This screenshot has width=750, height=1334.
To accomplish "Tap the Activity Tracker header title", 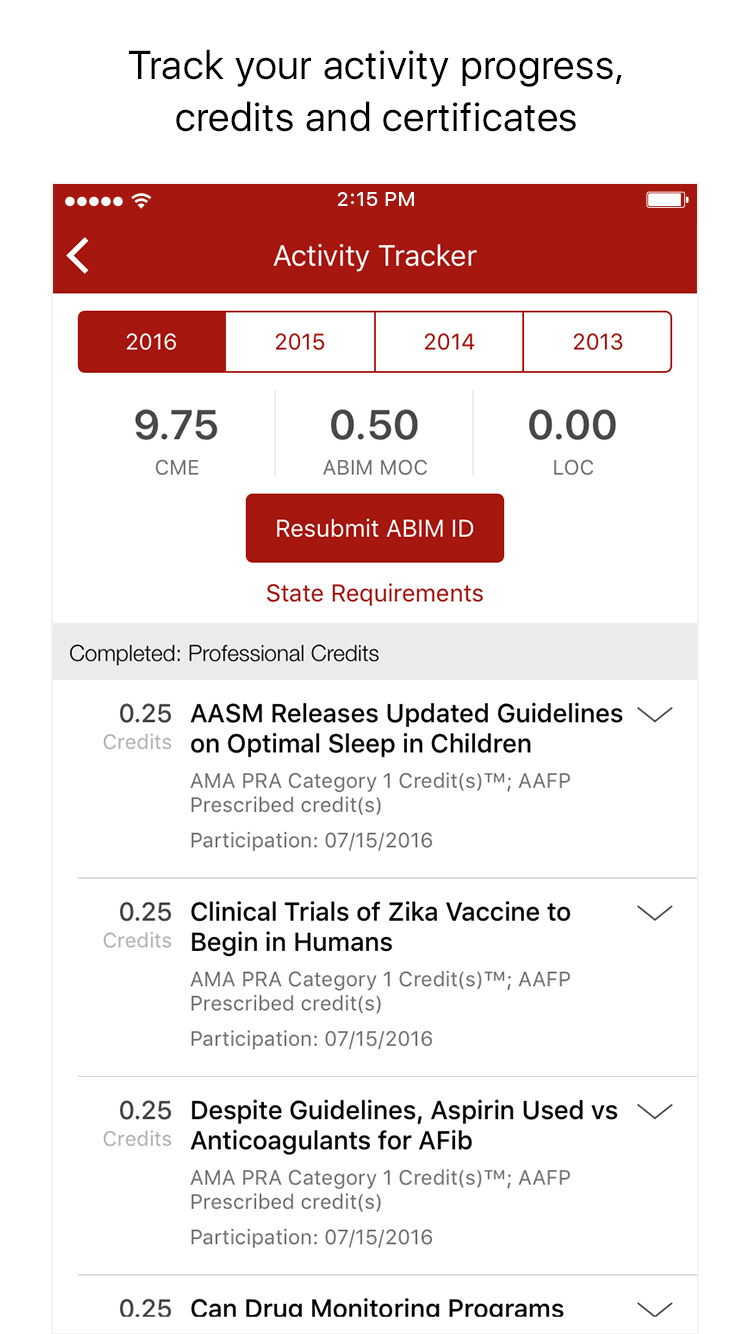I will click(375, 256).
